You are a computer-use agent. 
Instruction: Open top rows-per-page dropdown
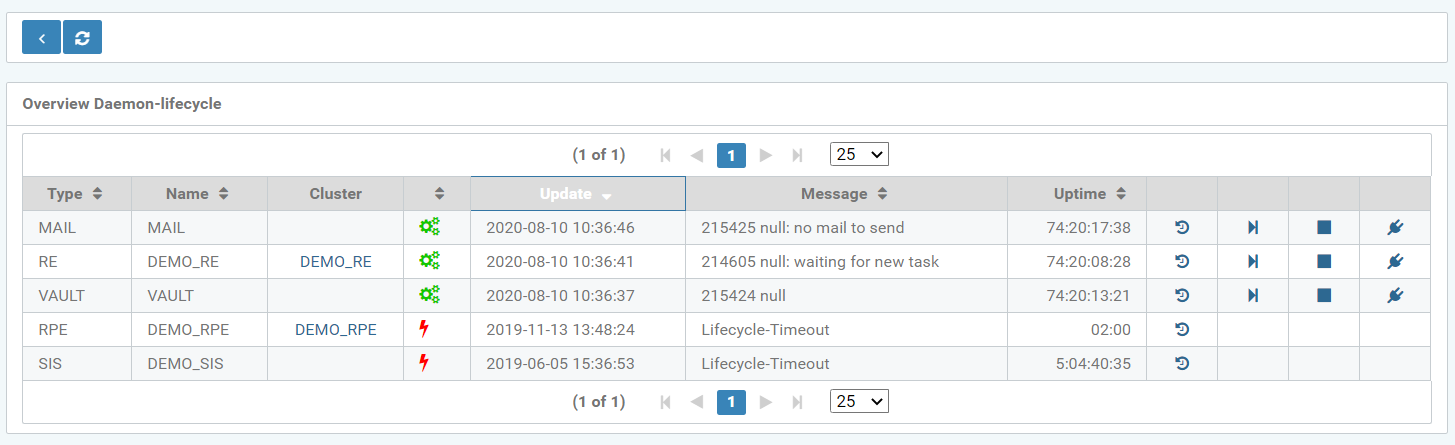tap(859, 155)
